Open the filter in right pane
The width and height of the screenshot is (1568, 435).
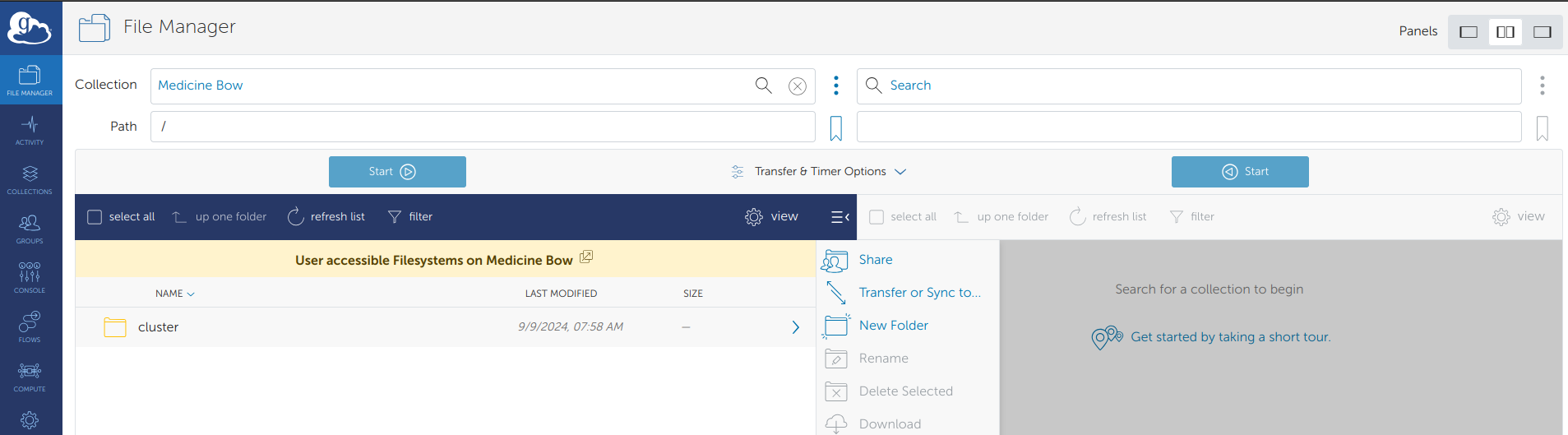click(1192, 217)
